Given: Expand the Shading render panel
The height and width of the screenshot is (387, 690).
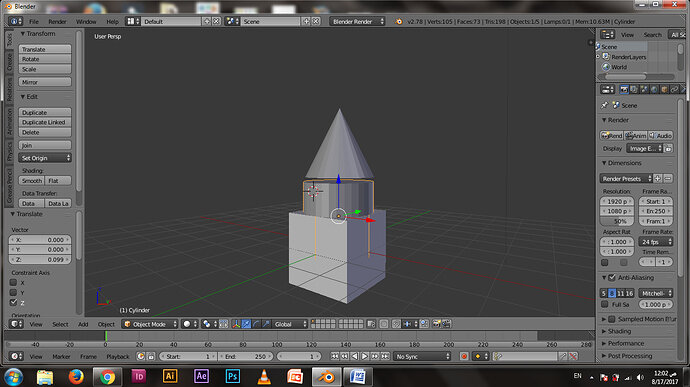Looking at the screenshot, I should coord(619,331).
